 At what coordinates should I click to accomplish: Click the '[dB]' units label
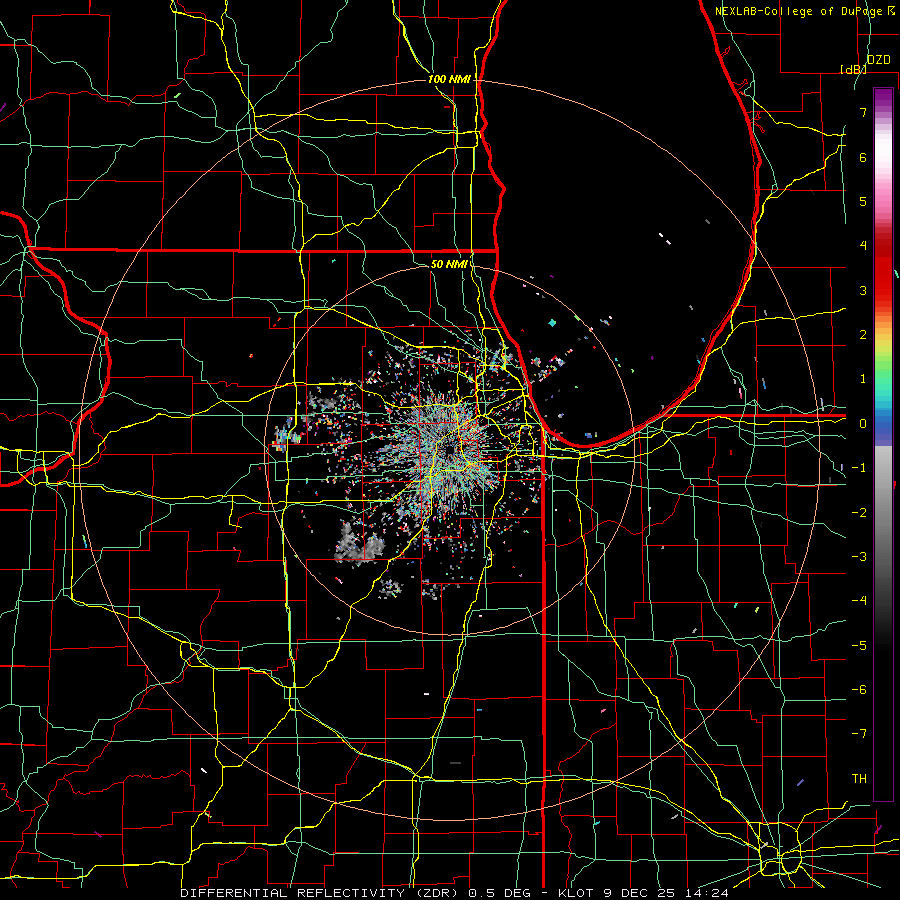[x=854, y=69]
